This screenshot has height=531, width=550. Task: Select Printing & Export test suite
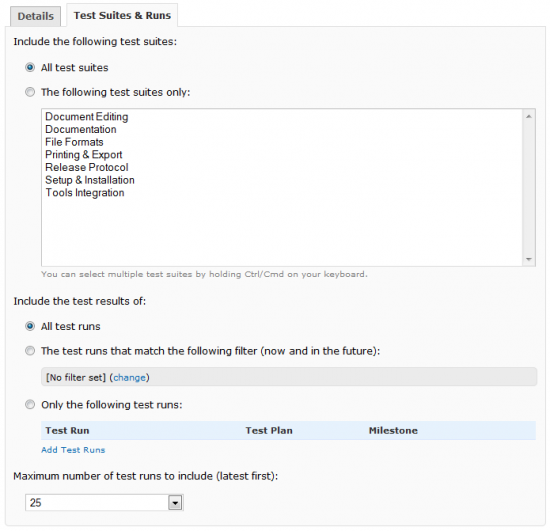83,154
